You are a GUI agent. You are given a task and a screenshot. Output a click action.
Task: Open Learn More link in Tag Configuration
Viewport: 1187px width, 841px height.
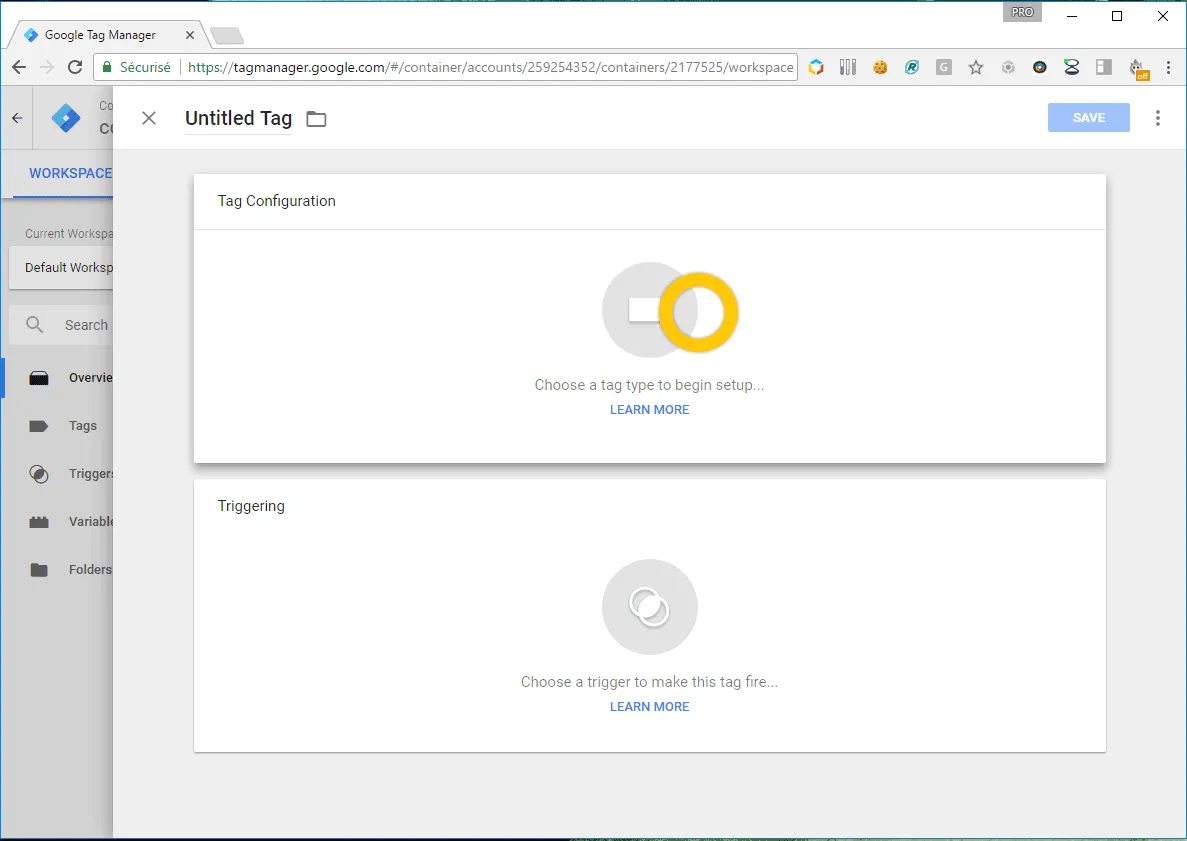(x=649, y=410)
